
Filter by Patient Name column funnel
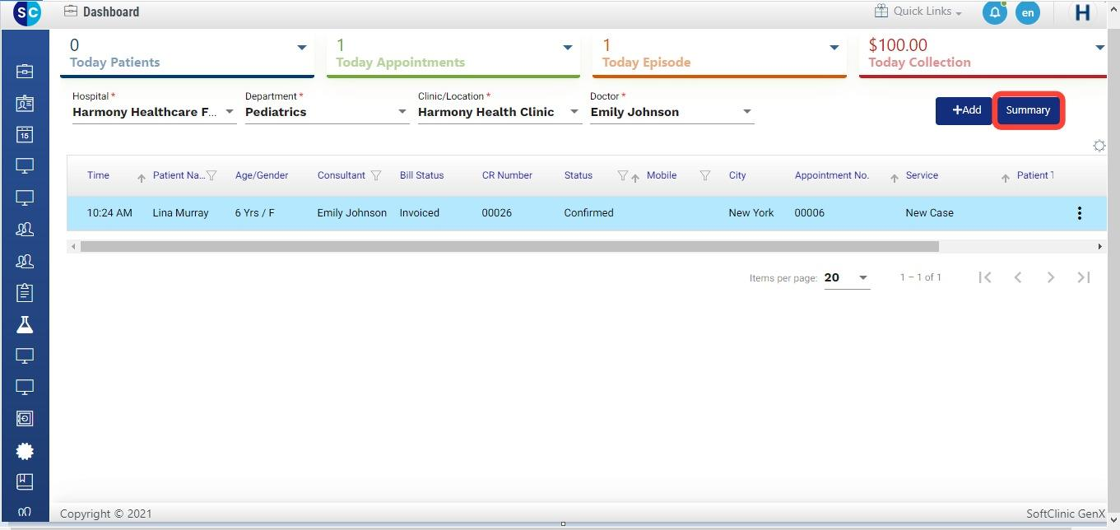211,175
